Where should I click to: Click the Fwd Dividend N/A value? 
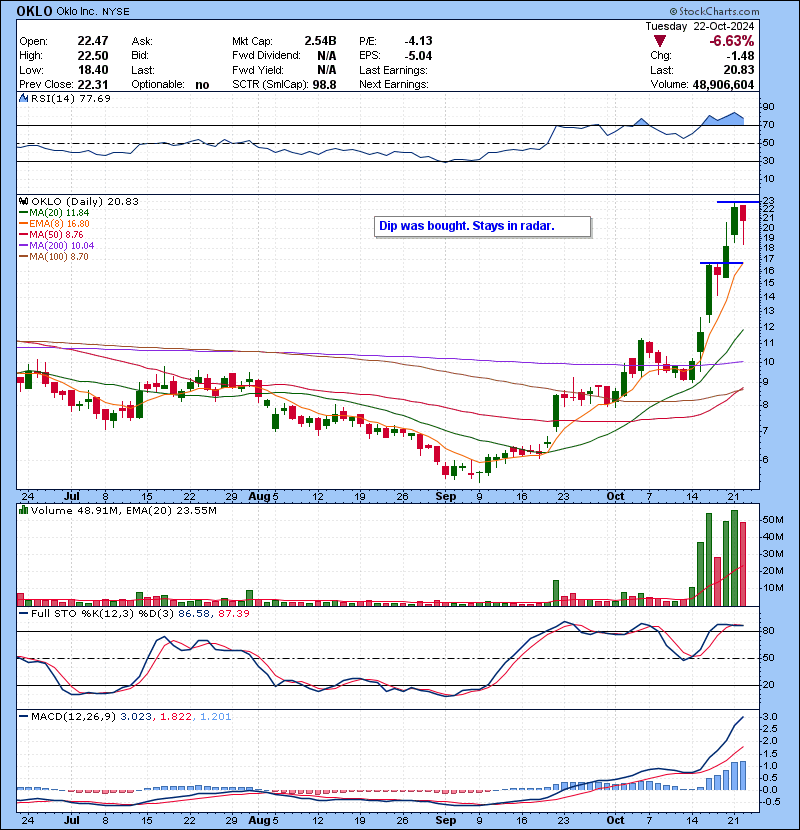[x=327, y=56]
